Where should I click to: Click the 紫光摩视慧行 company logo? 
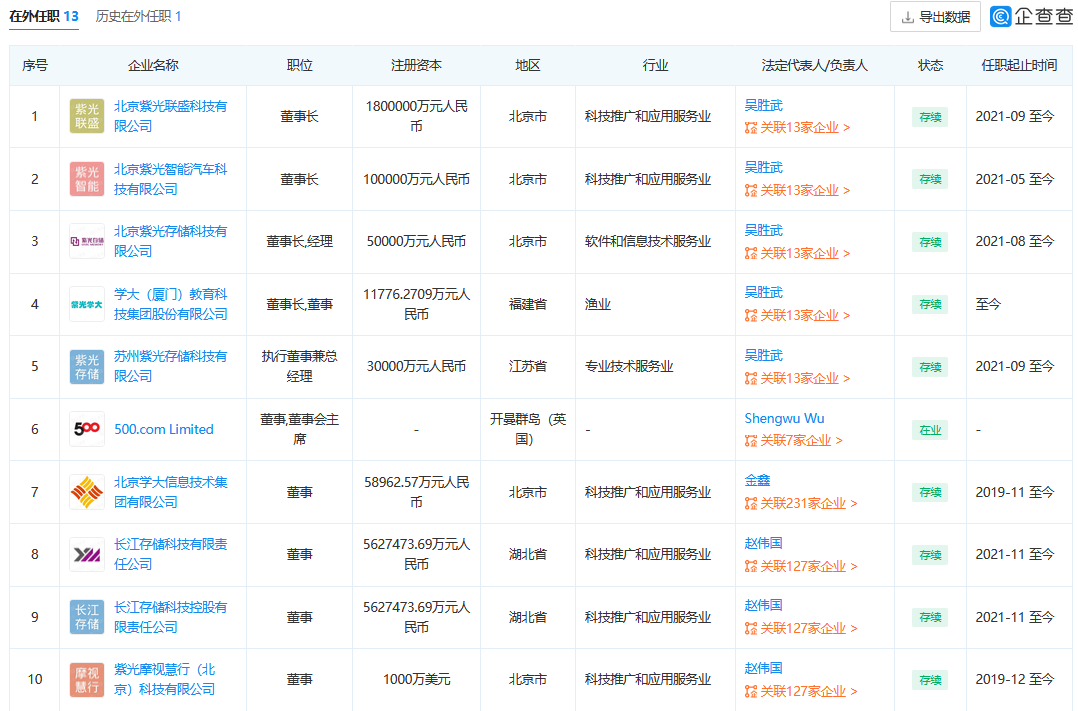[87, 679]
